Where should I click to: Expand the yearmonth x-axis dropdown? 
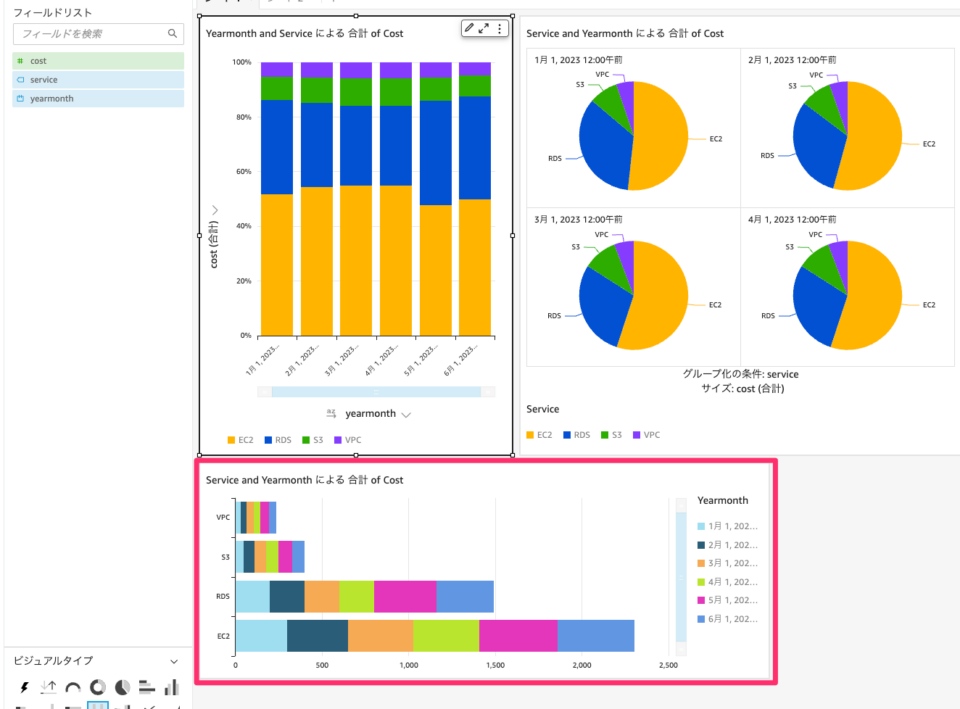[x=406, y=414]
